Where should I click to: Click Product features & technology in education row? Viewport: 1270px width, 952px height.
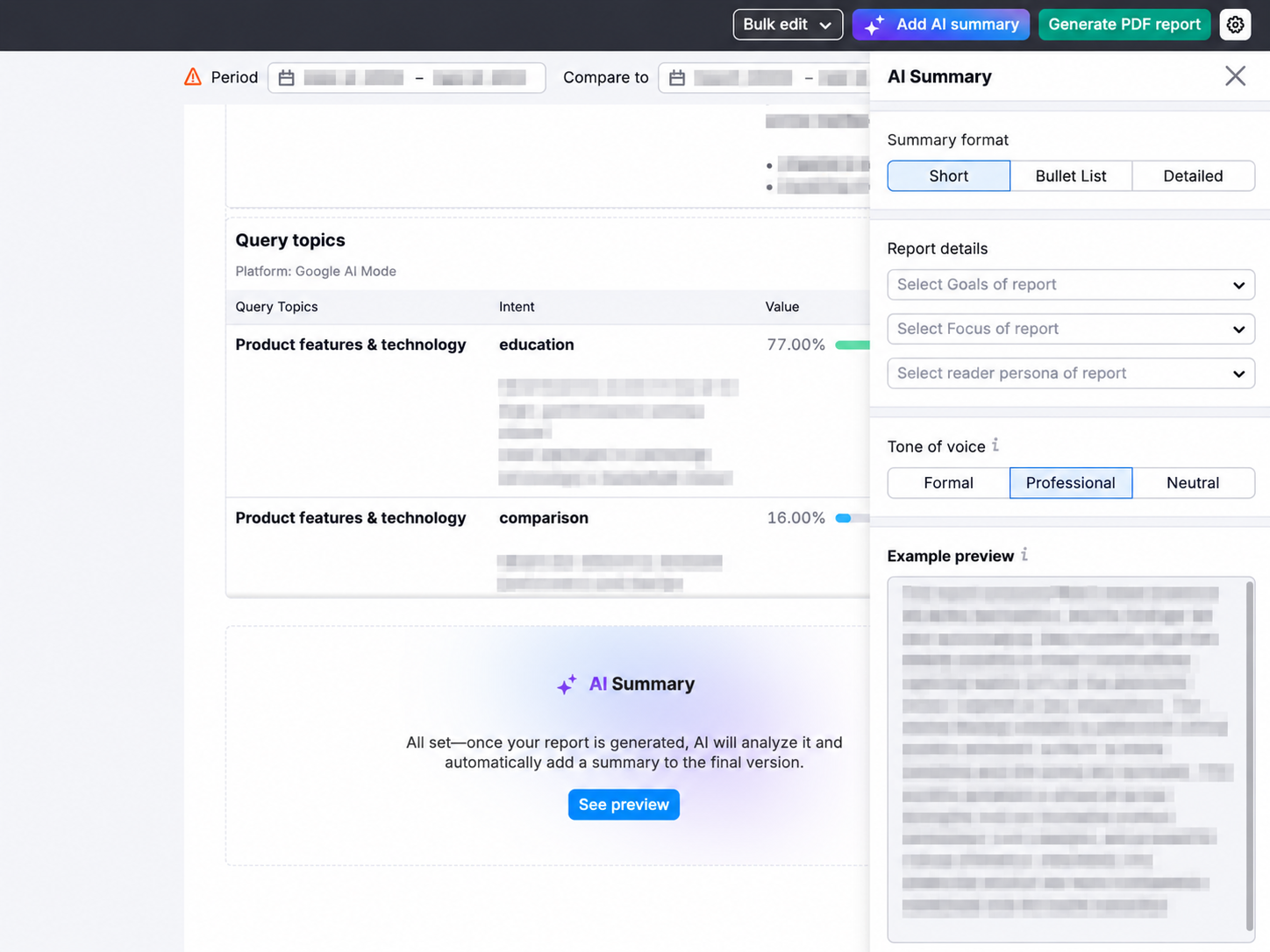pos(351,345)
